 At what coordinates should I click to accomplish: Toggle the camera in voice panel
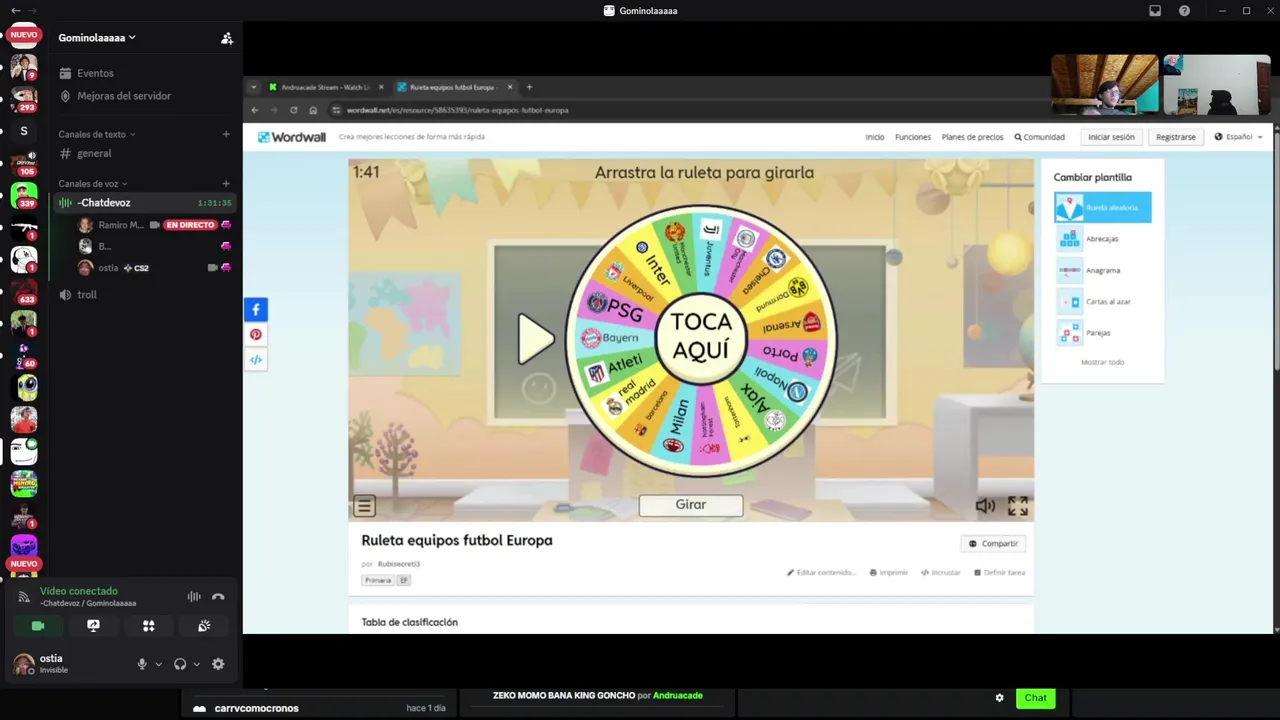coord(38,626)
